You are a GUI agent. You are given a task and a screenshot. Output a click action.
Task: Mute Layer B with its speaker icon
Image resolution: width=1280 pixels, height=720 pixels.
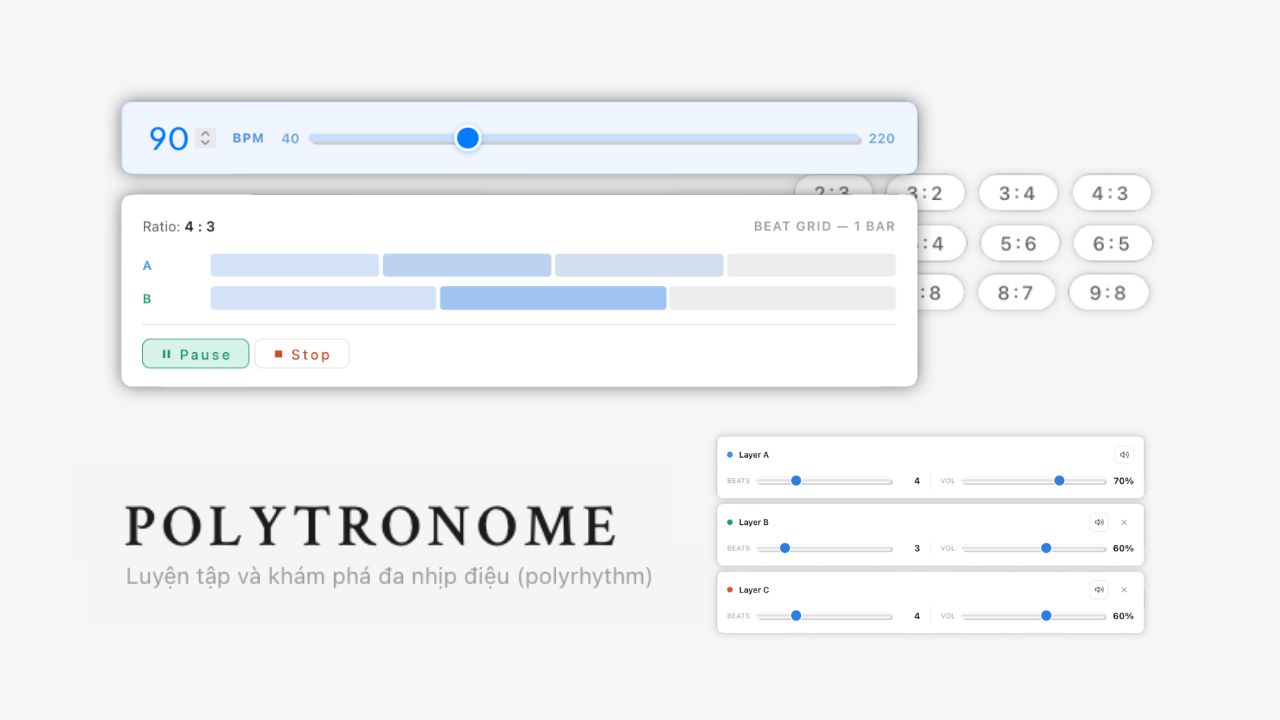(1099, 522)
